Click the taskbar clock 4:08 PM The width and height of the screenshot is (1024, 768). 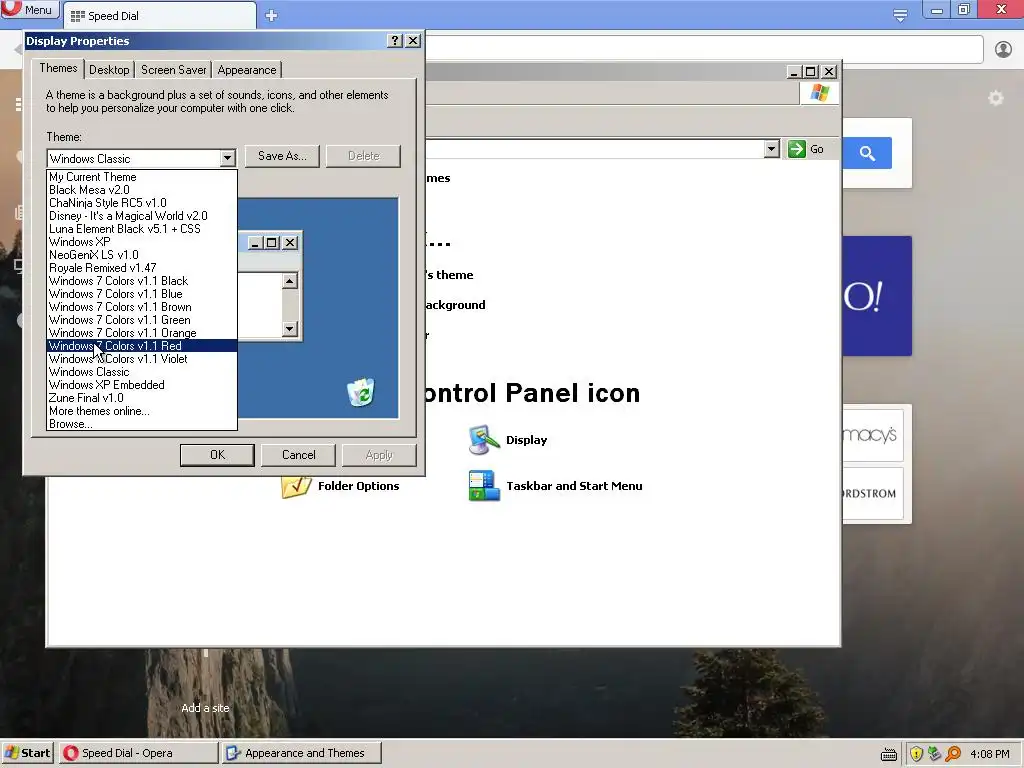click(990, 754)
